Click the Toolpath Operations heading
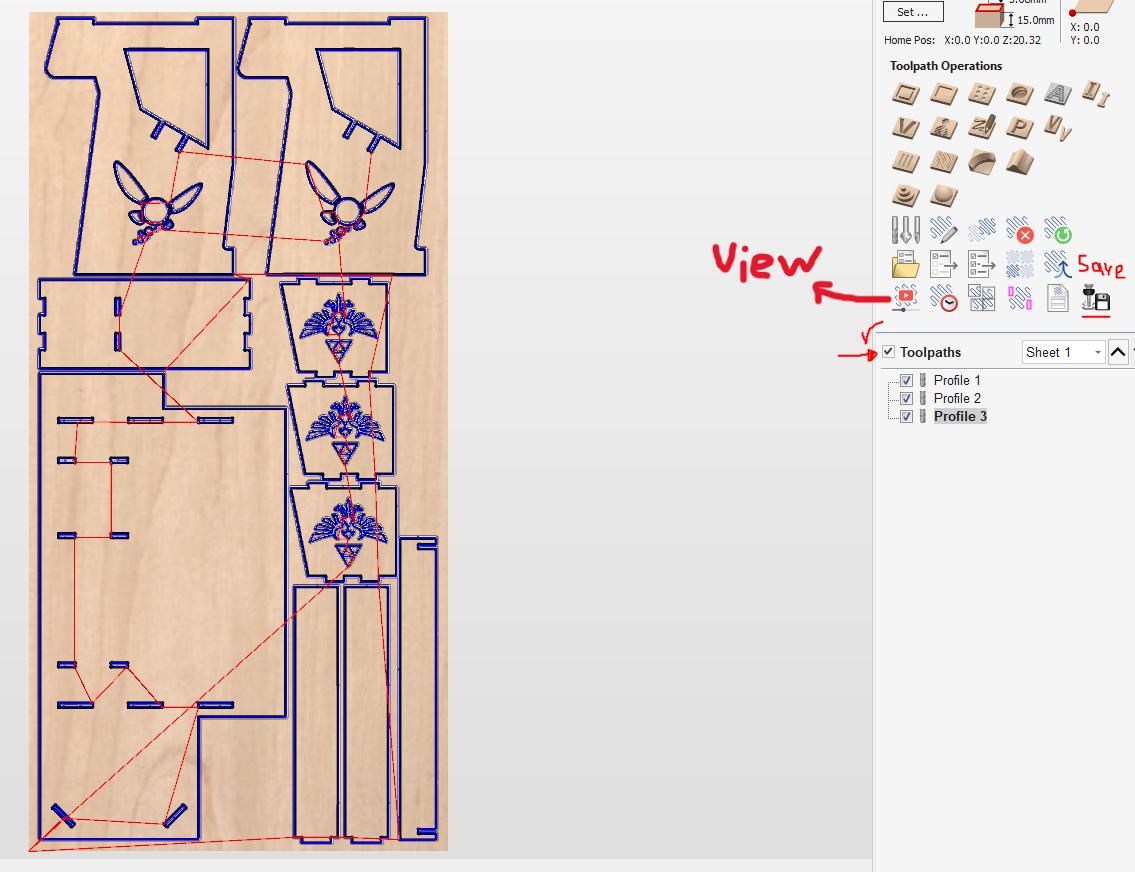Image resolution: width=1135 pixels, height=872 pixels. pyautogui.click(x=945, y=66)
